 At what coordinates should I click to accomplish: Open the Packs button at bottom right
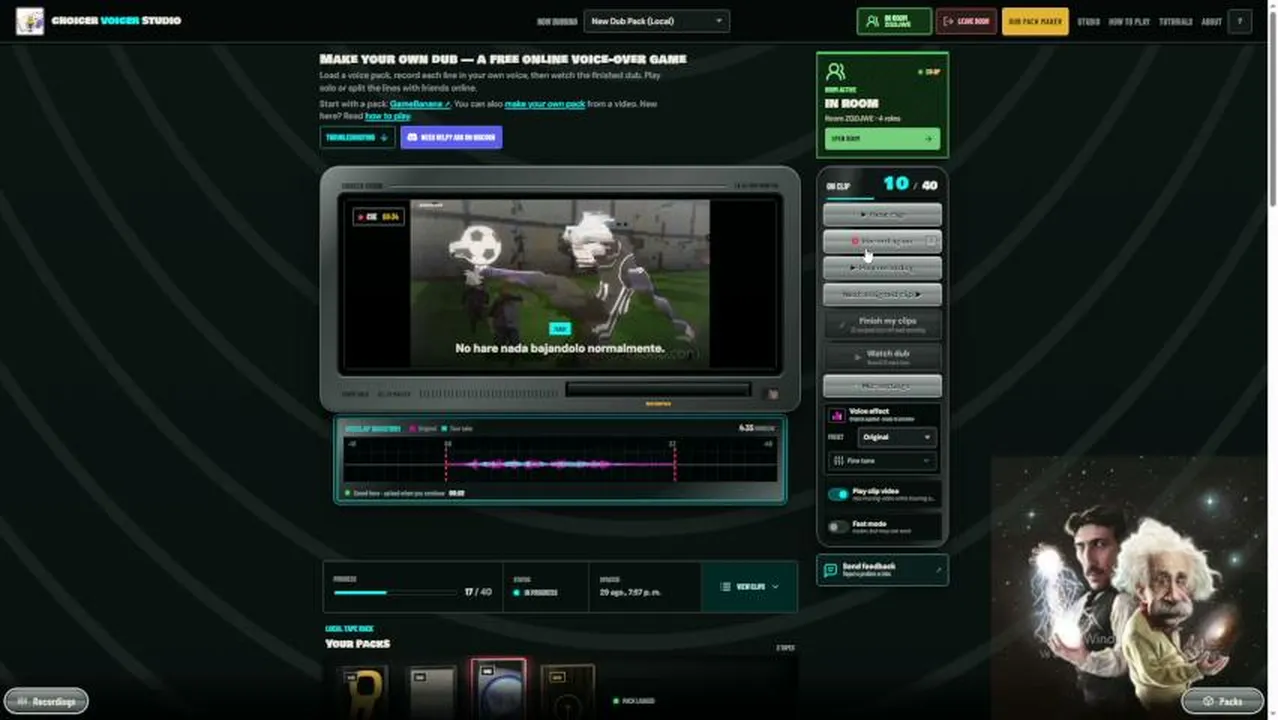click(1222, 701)
